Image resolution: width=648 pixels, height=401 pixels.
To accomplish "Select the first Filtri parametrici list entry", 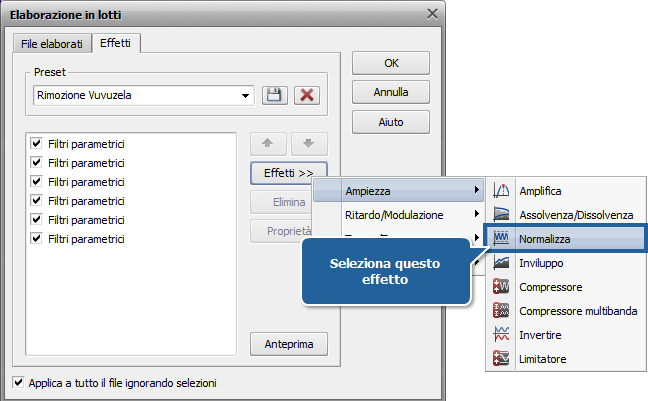I will (x=86, y=144).
